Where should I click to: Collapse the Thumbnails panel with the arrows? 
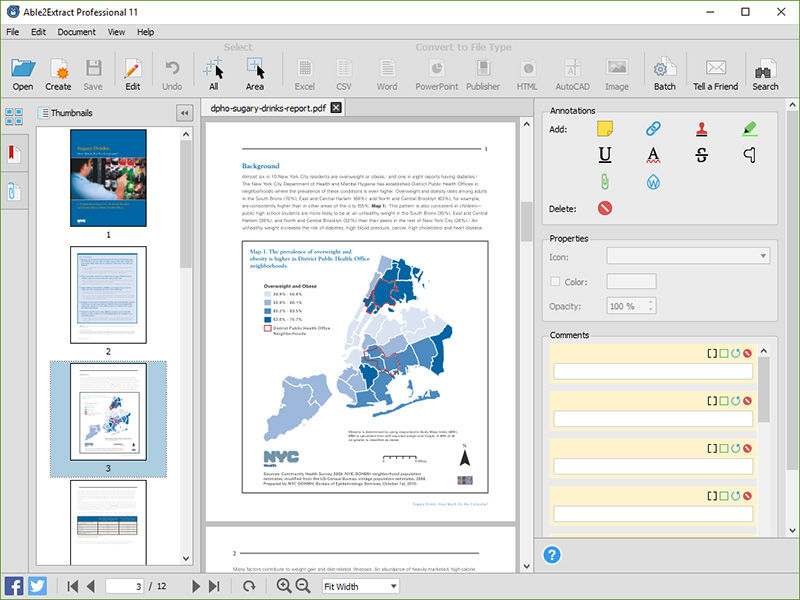184,113
